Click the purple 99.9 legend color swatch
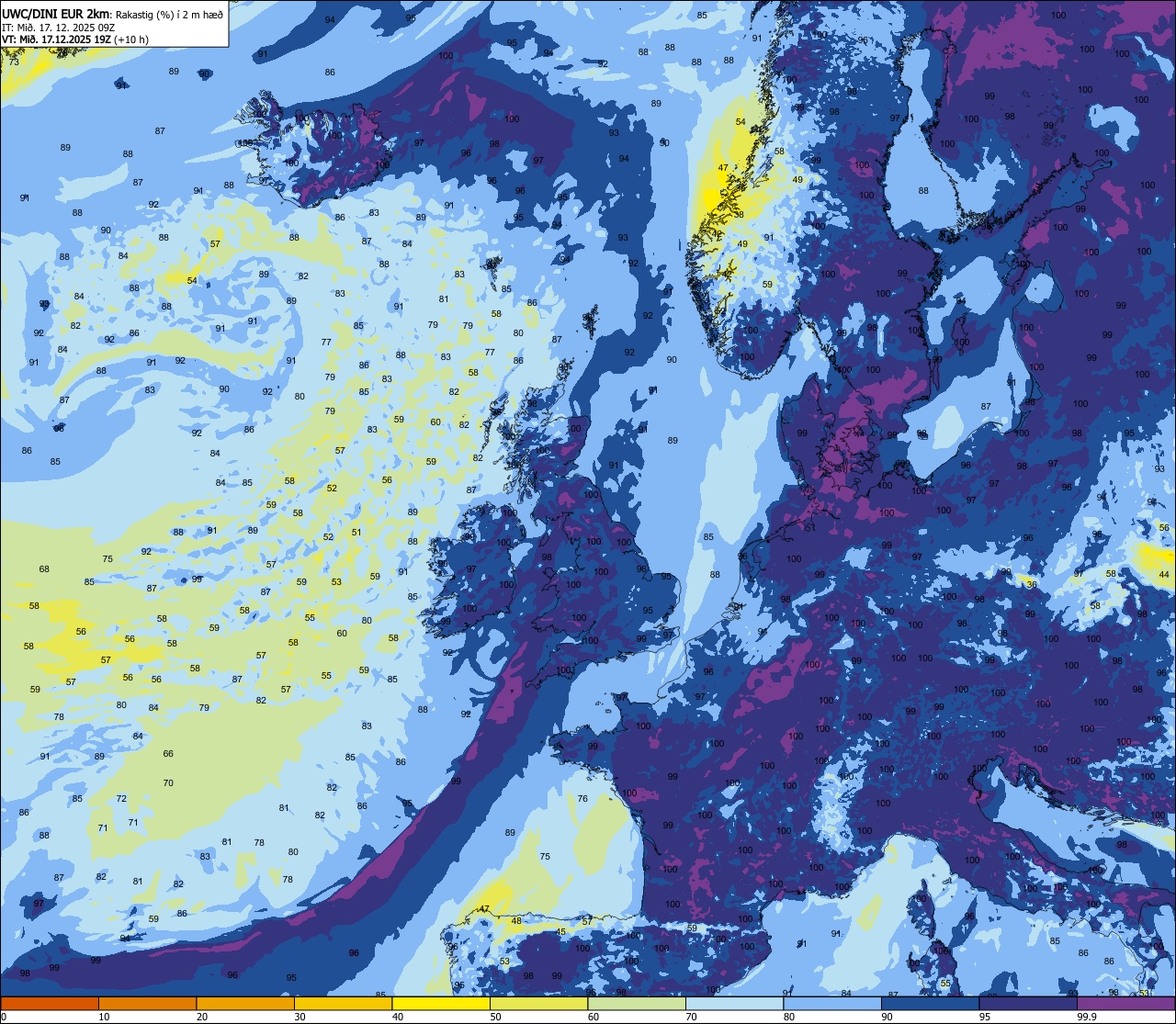The image size is (1176, 1024). tap(1125, 1003)
